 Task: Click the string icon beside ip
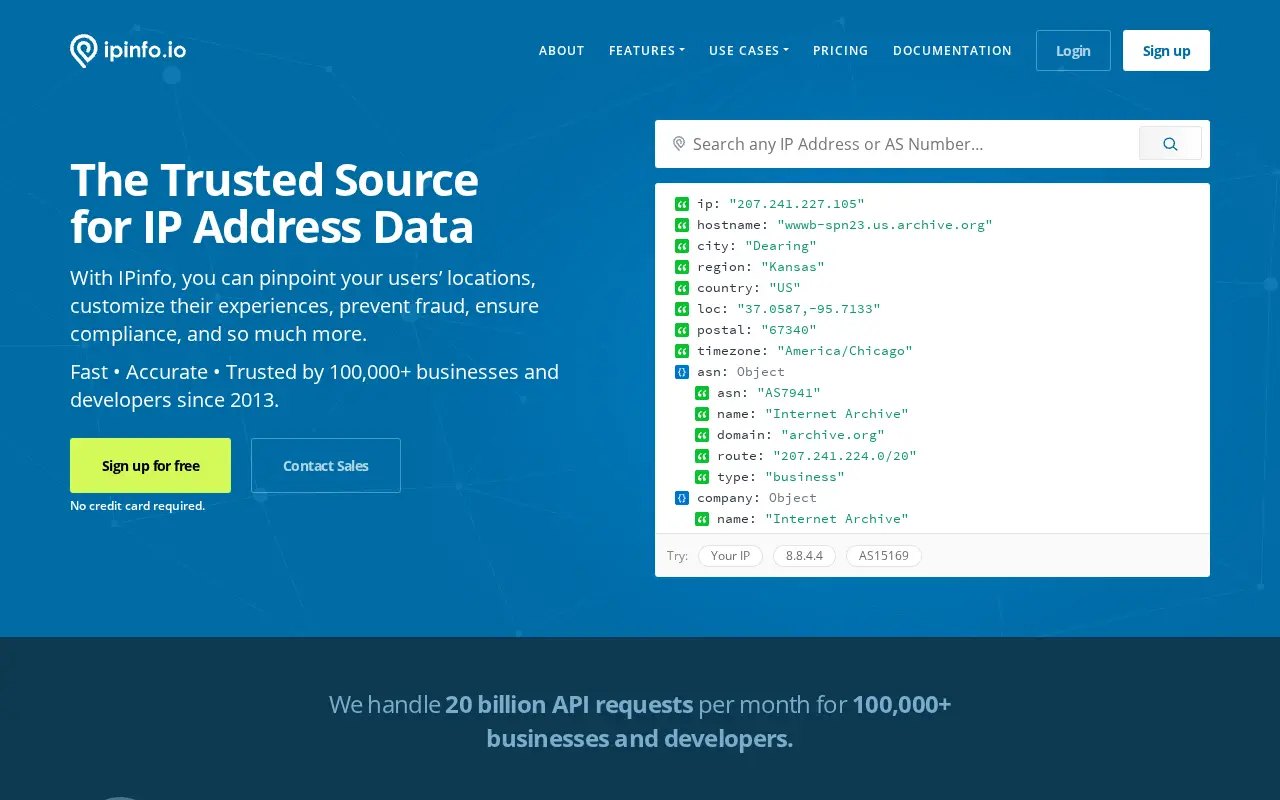point(682,204)
